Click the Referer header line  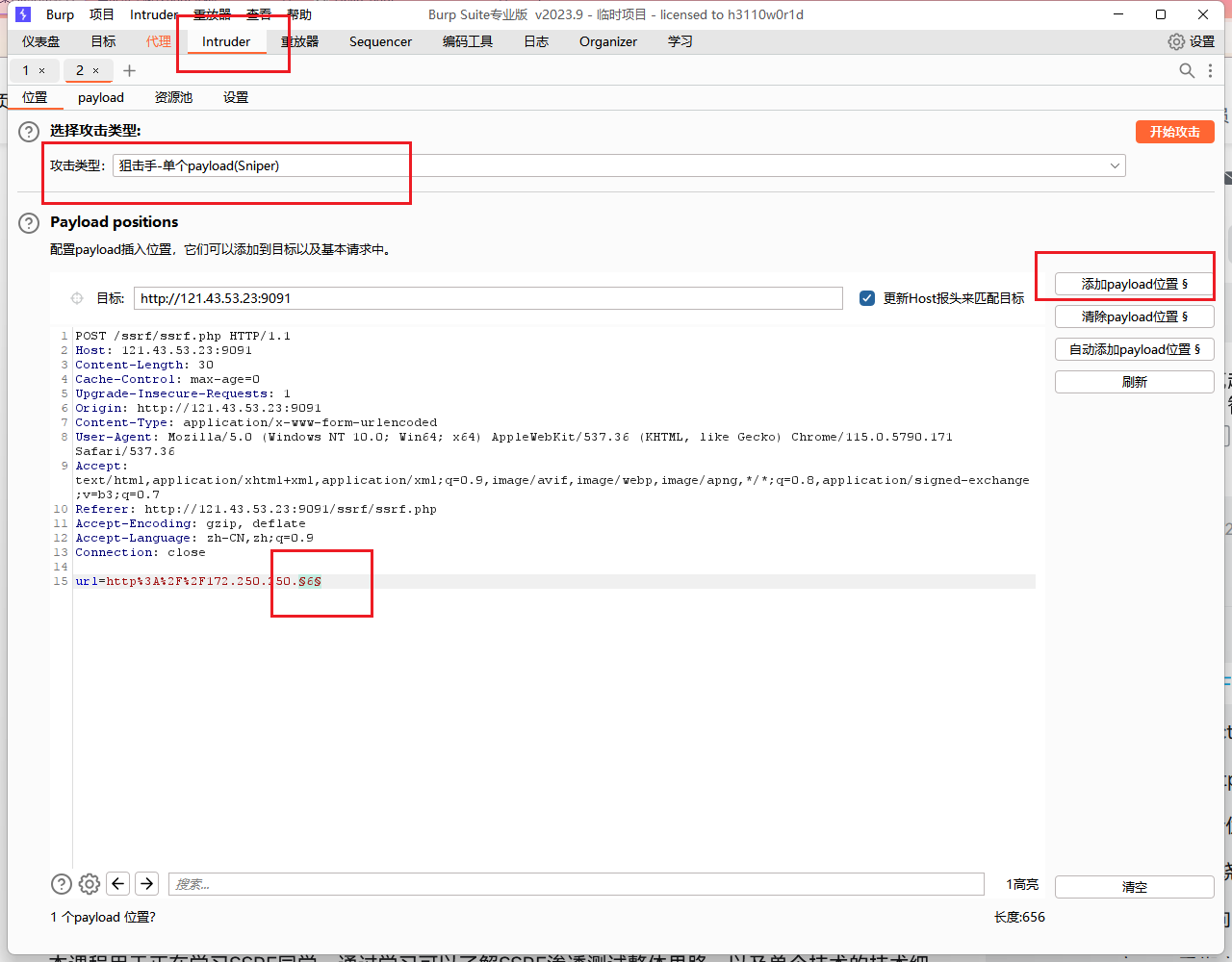point(256,509)
